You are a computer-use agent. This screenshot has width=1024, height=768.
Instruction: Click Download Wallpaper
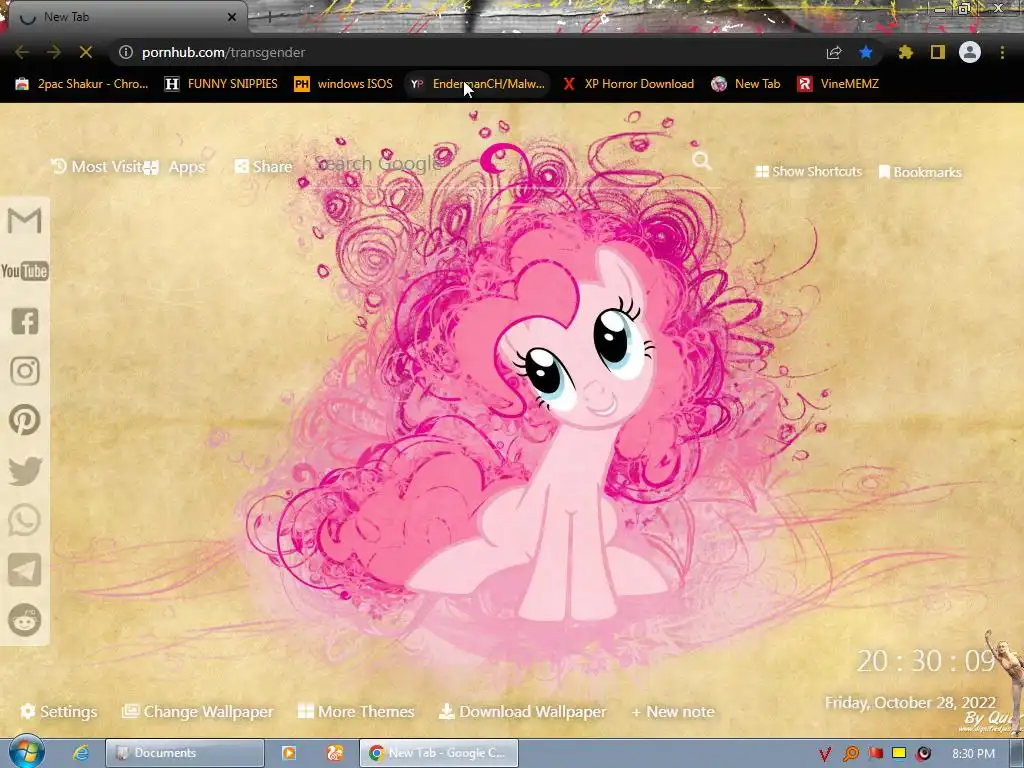522,711
